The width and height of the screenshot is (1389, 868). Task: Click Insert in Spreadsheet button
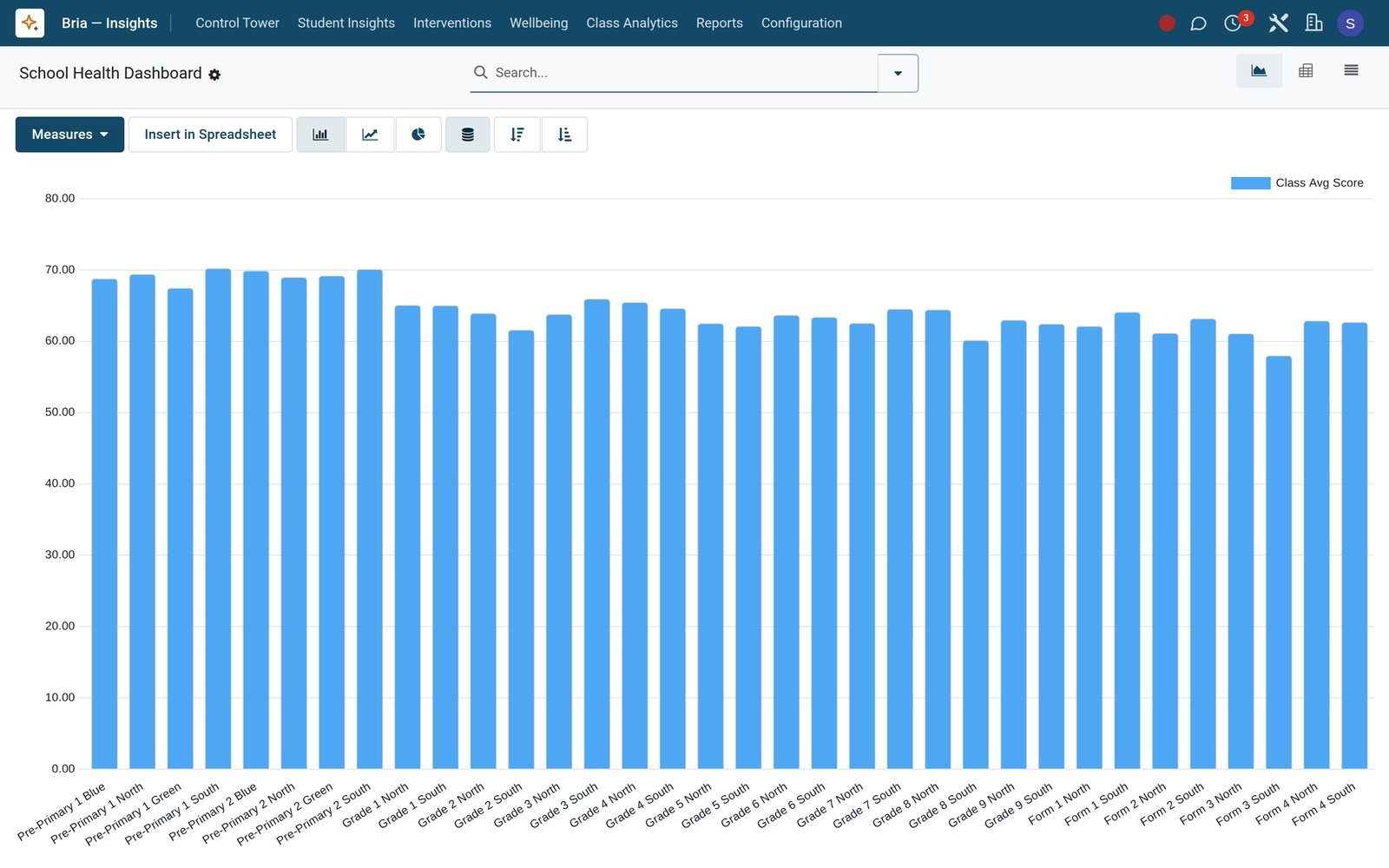pos(210,135)
